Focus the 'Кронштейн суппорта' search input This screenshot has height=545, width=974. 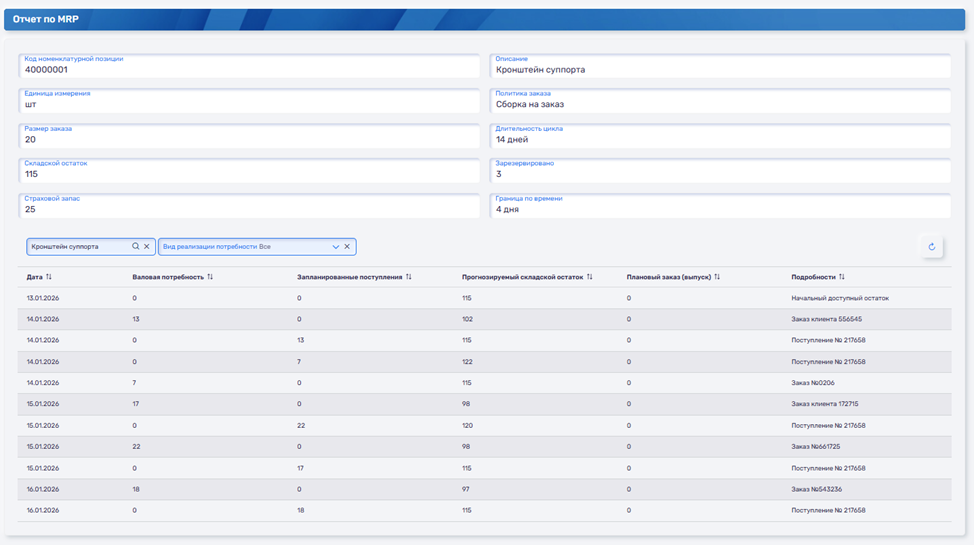[x=78, y=246]
